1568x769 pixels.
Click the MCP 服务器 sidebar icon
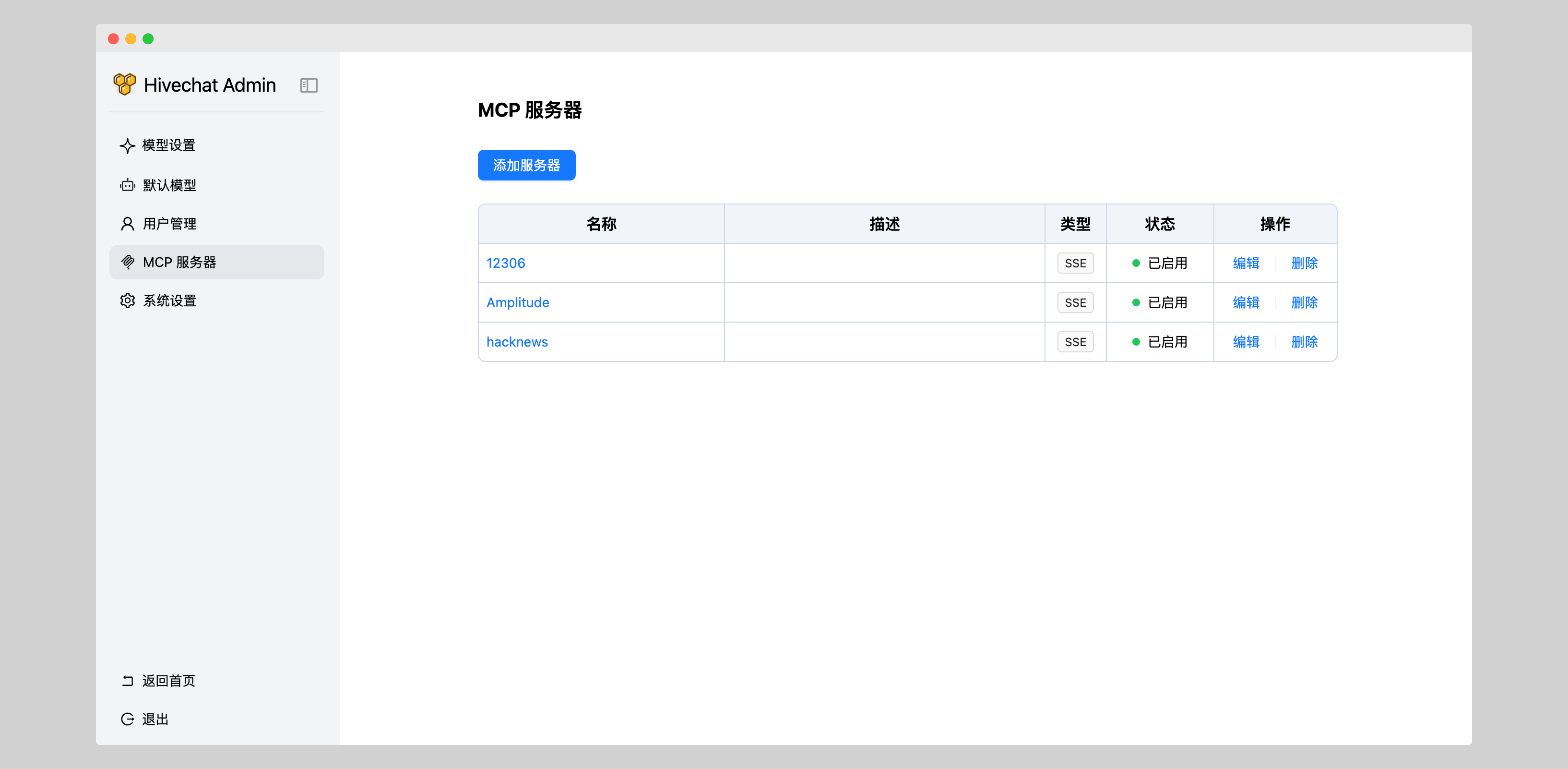click(127, 263)
